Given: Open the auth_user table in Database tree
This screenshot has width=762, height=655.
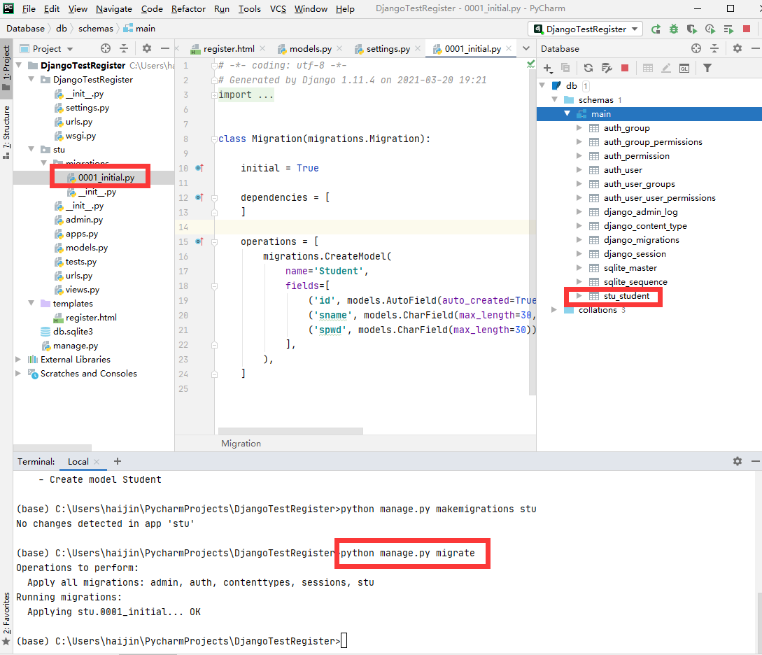Looking at the screenshot, I should [622, 170].
